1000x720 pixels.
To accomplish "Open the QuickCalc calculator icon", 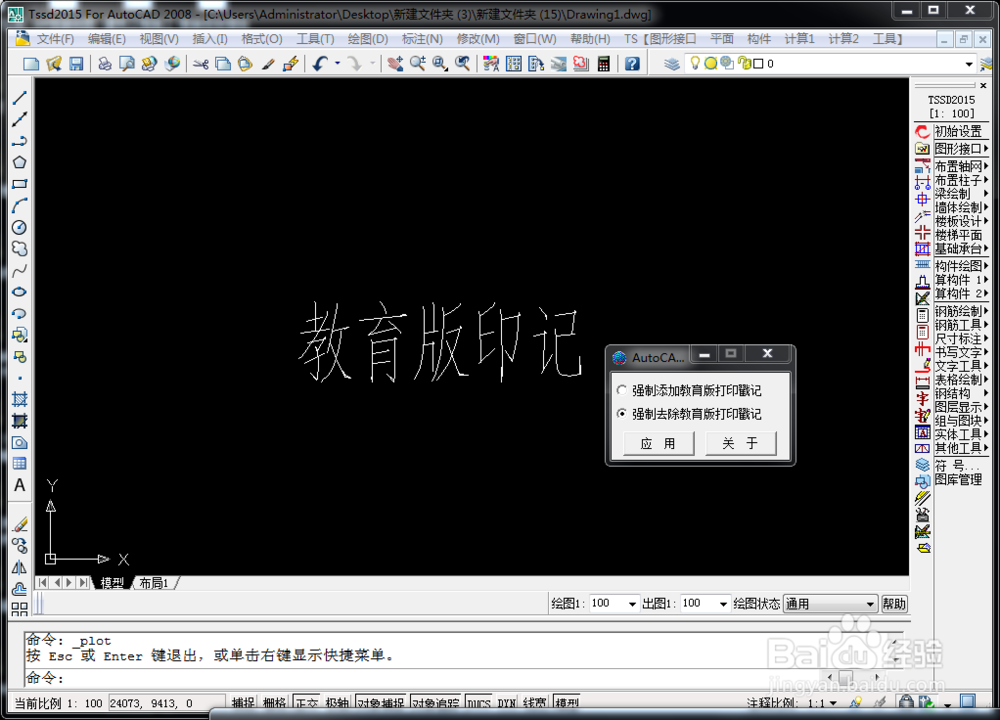I will (x=603, y=64).
